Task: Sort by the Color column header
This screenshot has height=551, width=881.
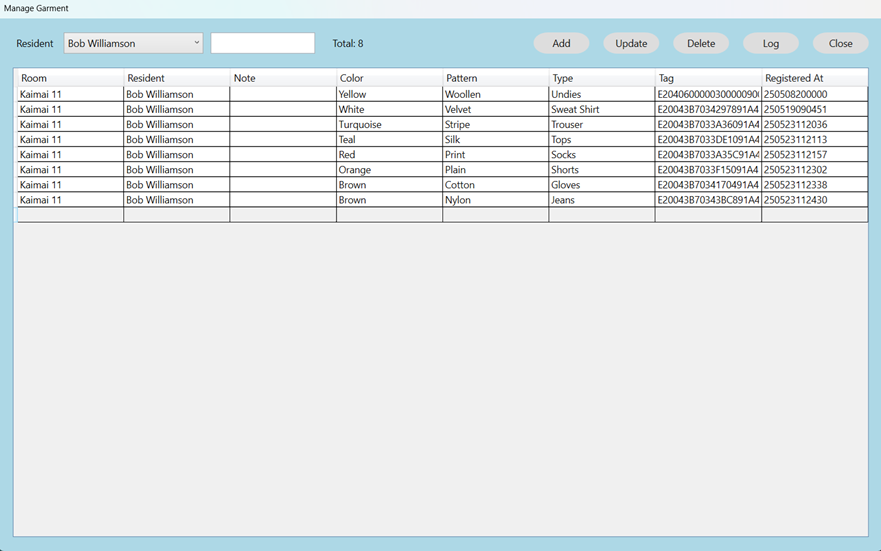Action: [389, 78]
